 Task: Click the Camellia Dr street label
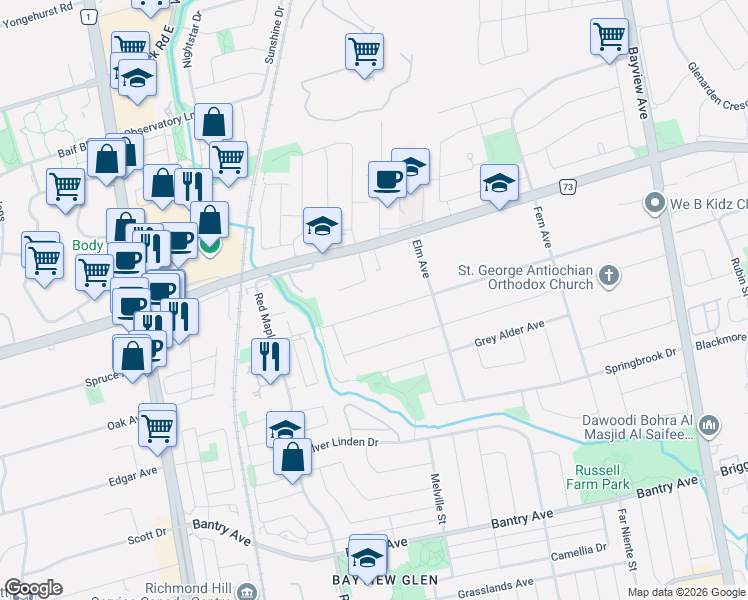[x=579, y=552]
